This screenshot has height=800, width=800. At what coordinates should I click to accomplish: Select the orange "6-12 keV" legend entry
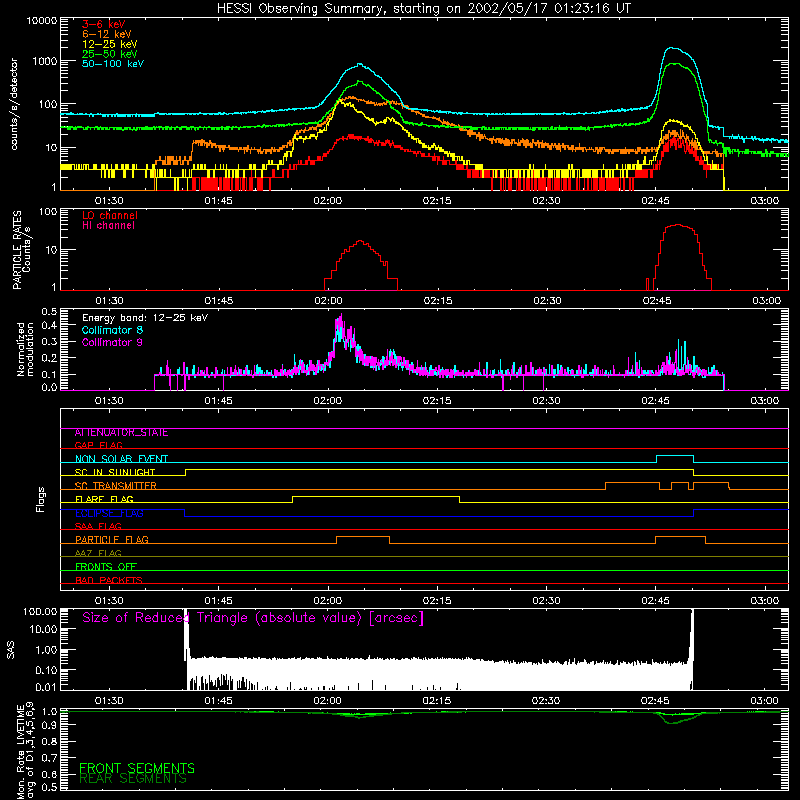click(107, 34)
